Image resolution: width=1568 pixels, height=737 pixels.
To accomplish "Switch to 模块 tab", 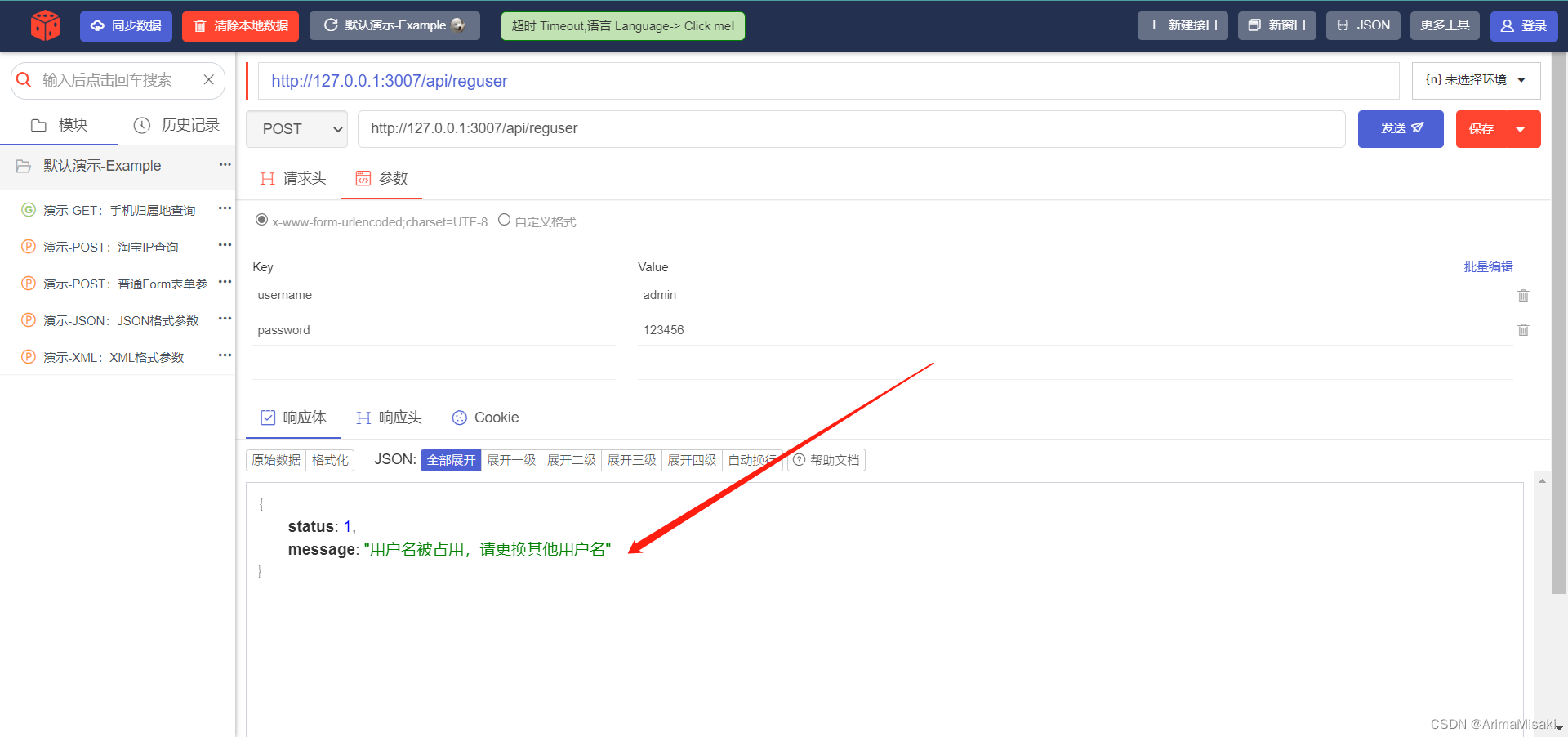I will point(59,125).
